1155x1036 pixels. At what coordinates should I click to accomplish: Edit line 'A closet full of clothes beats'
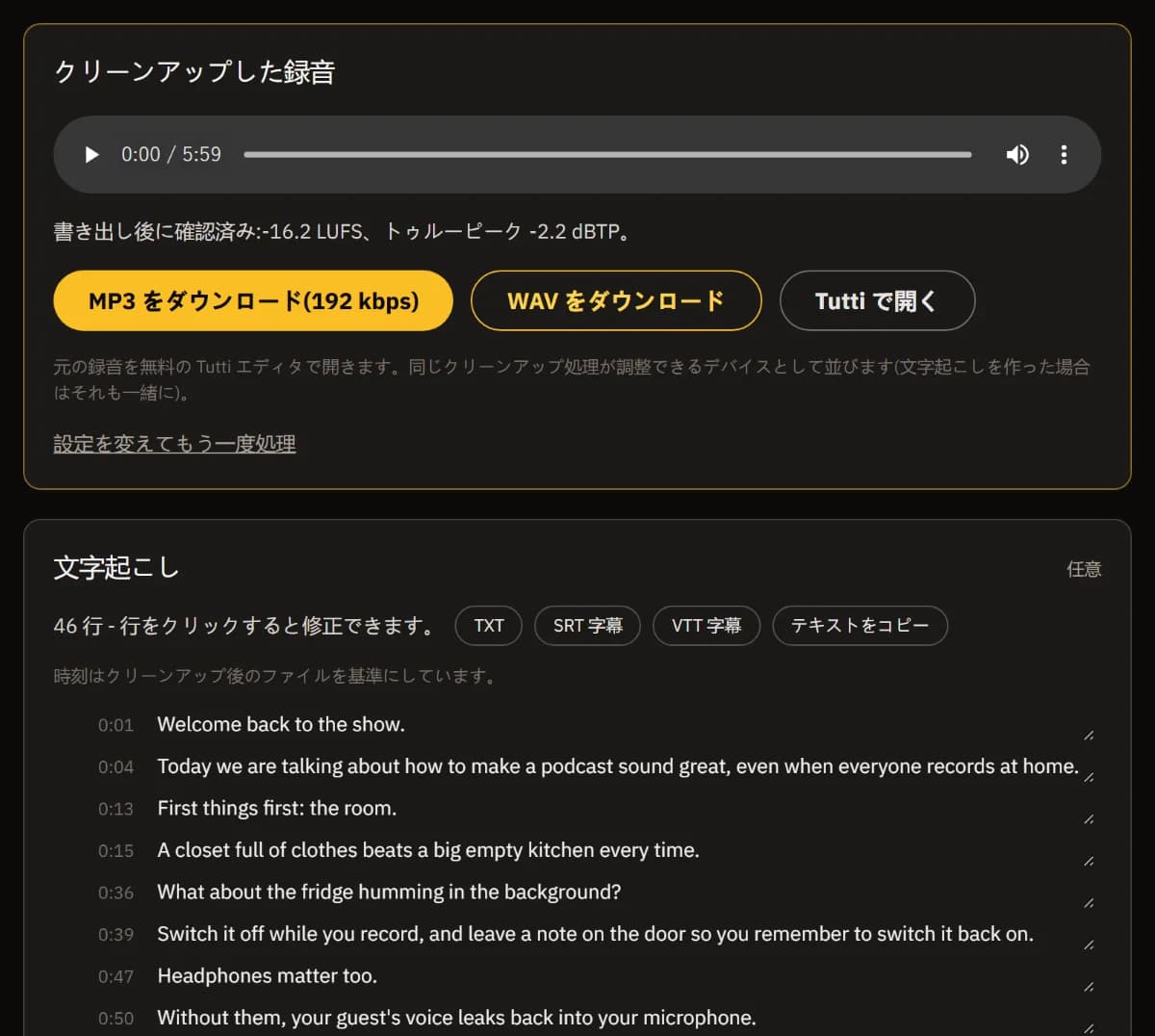tap(627, 851)
